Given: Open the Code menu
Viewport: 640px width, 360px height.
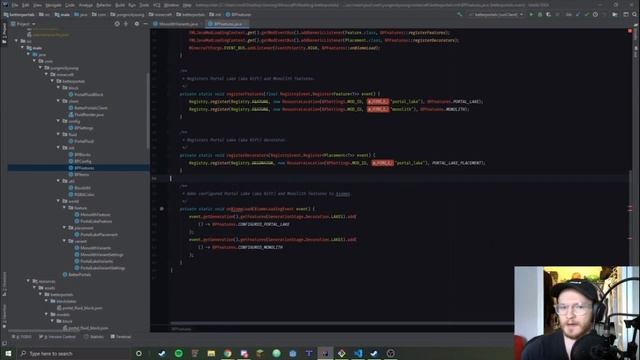Looking at the screenshot, I should [x=70, y=5].
